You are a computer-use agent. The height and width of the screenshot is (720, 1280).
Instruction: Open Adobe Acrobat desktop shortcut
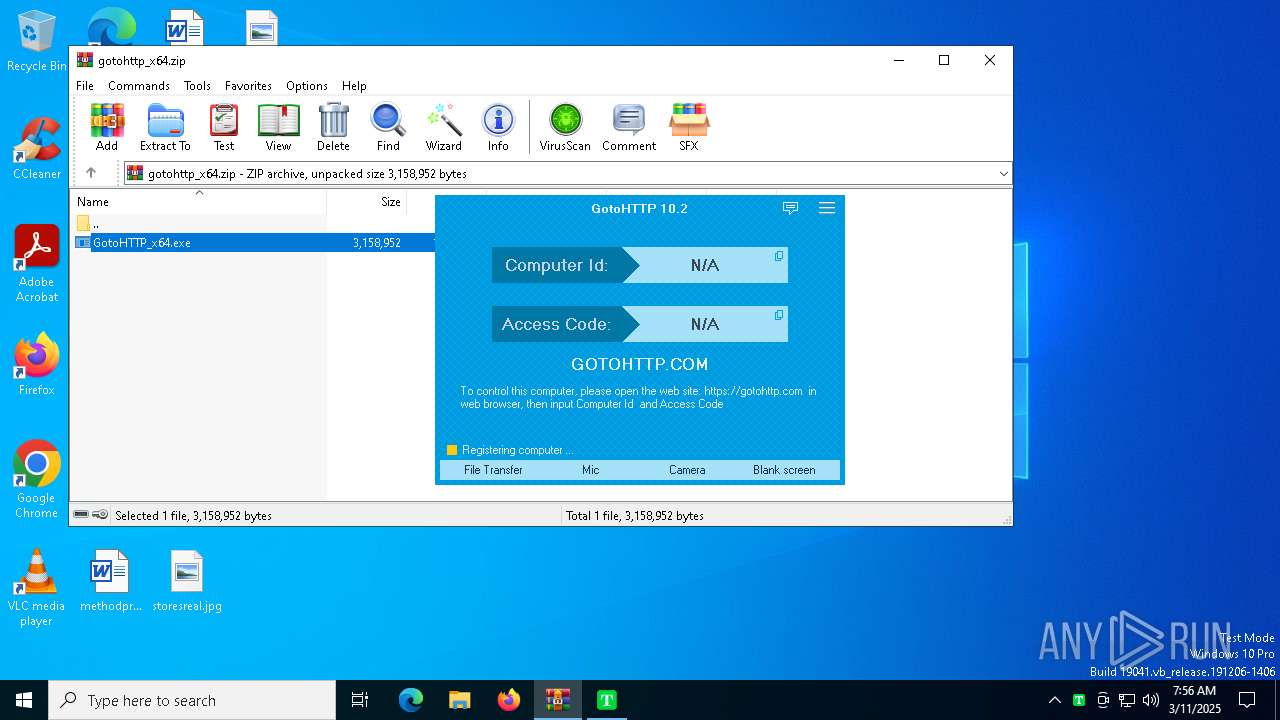click(x=37, y=263)
